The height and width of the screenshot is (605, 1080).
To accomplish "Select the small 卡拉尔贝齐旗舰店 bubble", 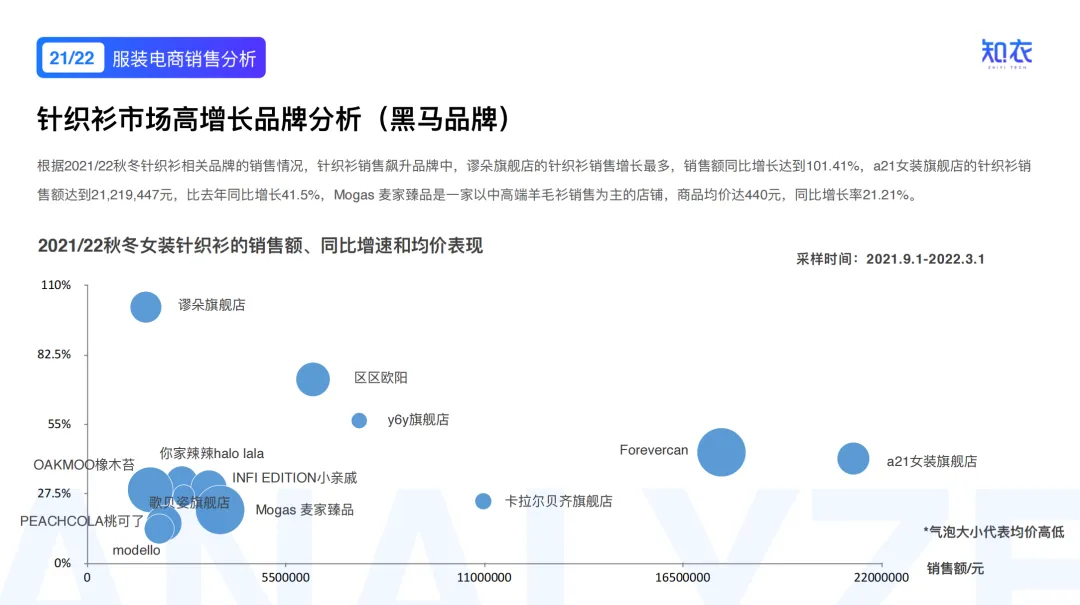I will 484,501.
